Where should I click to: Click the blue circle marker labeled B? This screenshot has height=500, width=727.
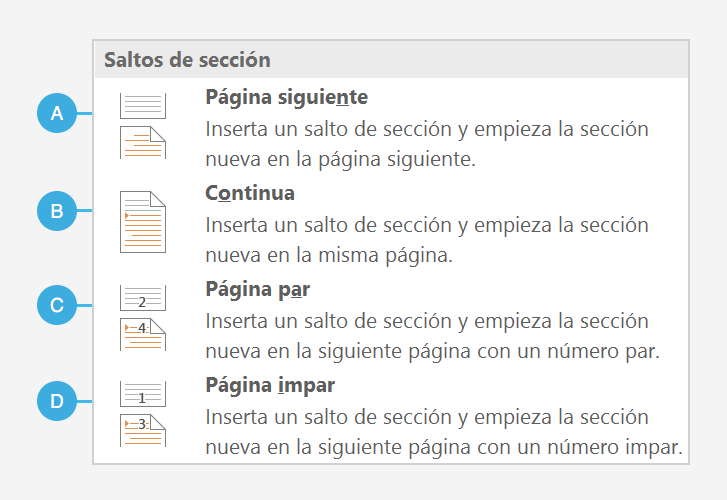click(x=57, y=211)
